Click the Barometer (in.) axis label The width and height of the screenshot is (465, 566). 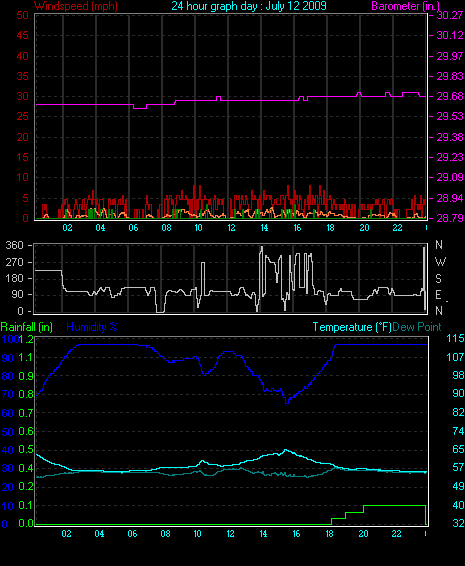(405, 6)
